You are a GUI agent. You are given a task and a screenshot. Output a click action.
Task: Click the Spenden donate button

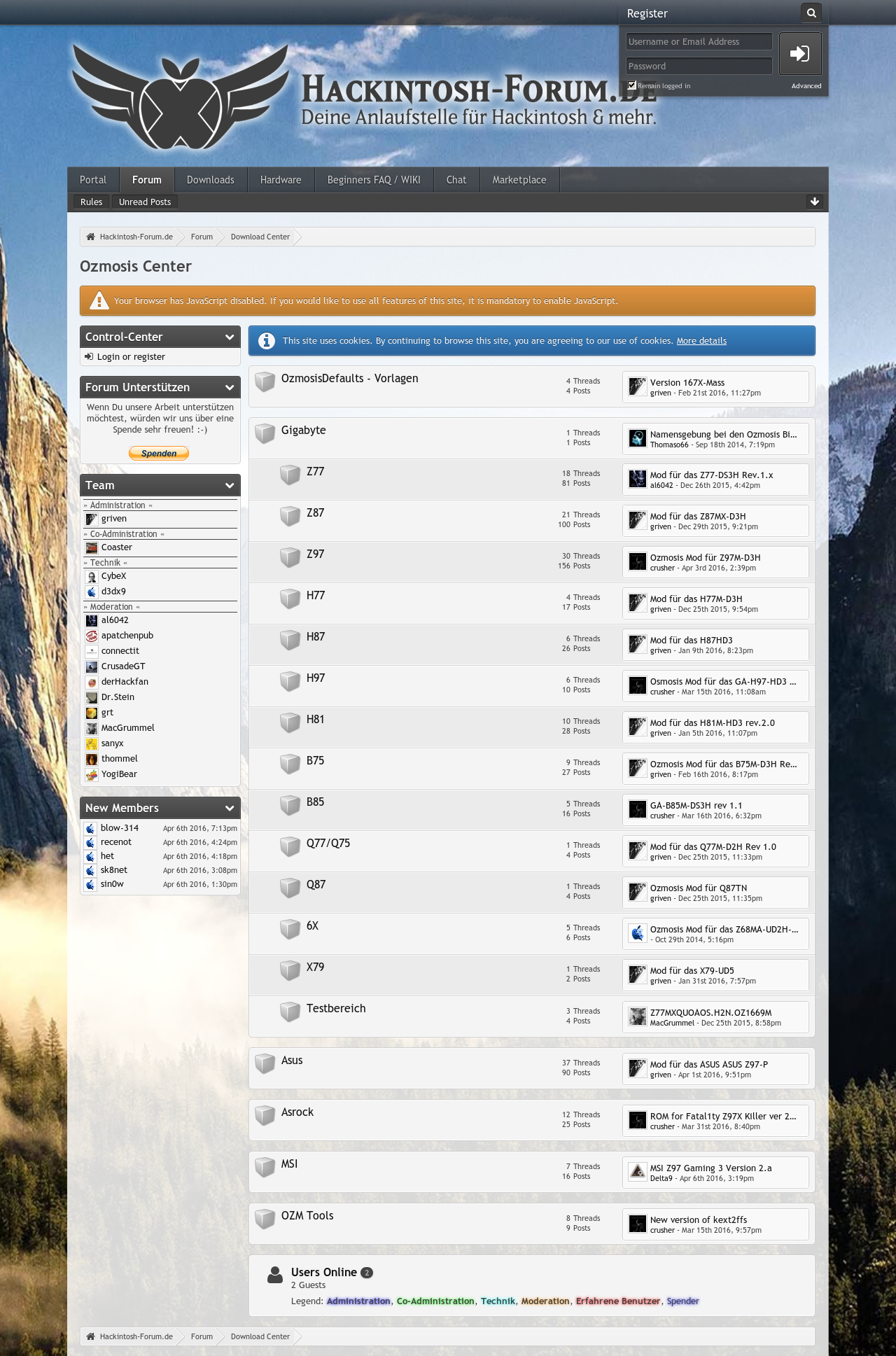(x=159, y=453)
